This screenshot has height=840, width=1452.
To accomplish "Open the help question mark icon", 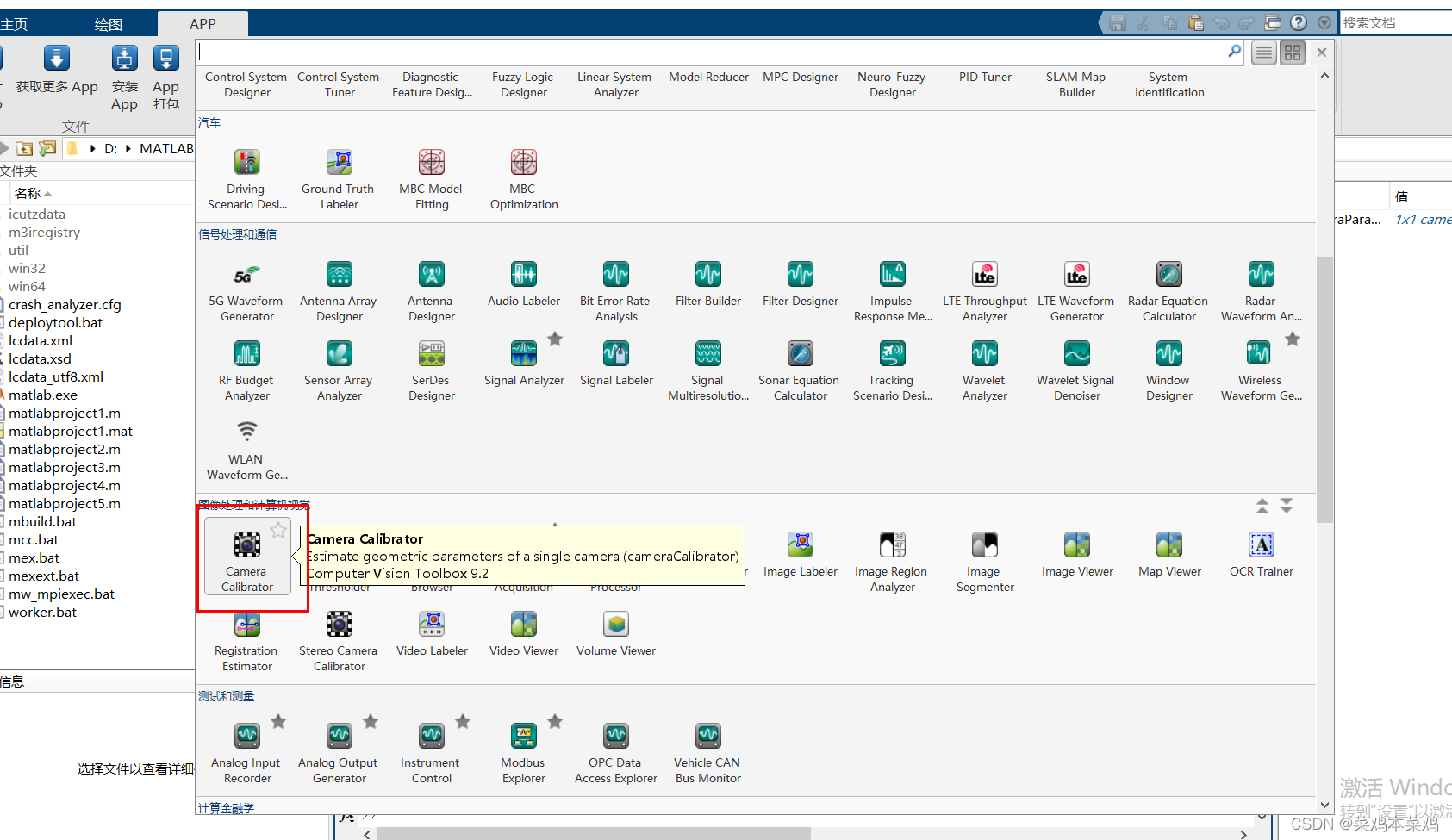I will point(1299,23).
